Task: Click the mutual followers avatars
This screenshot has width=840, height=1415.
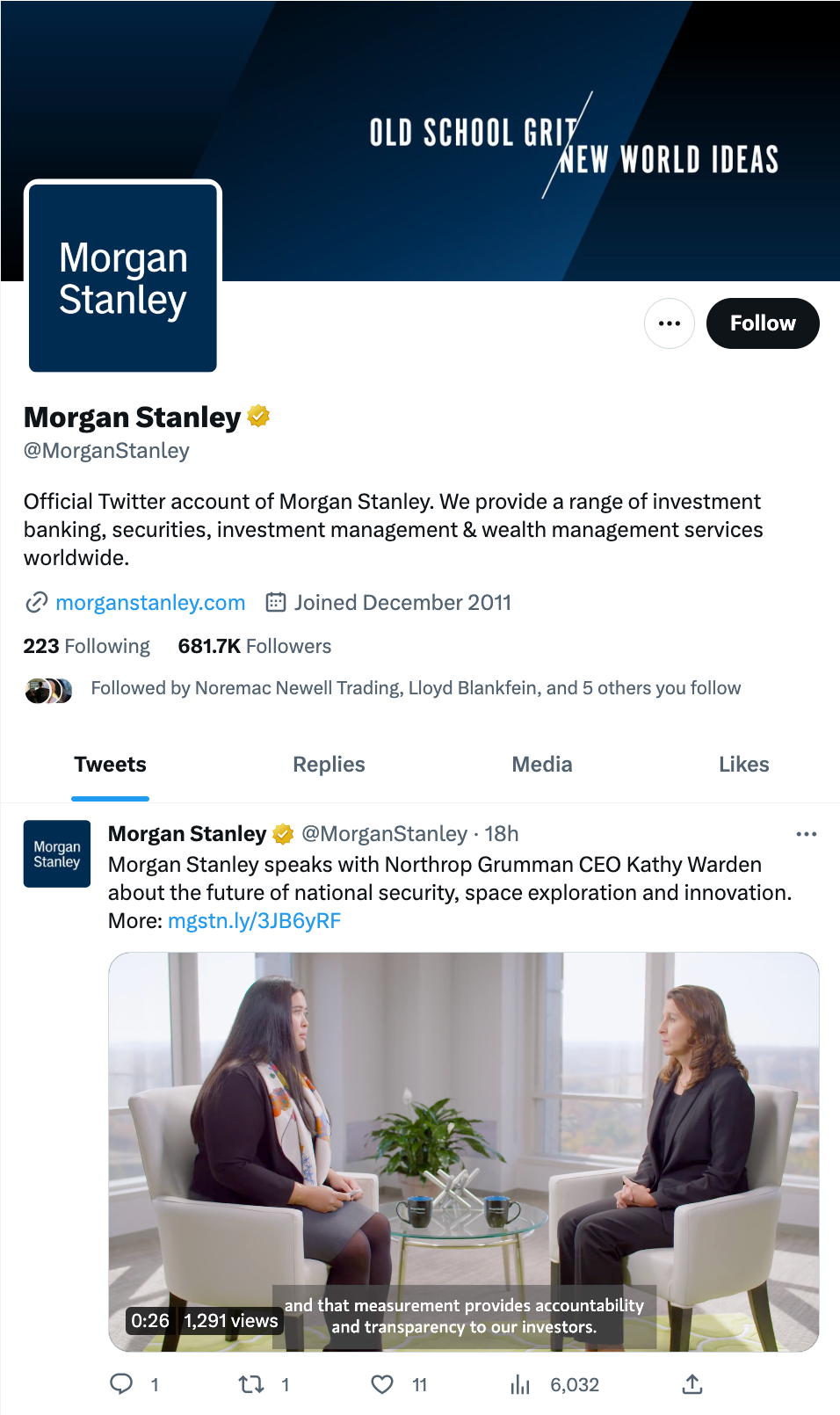Action: 48,691
